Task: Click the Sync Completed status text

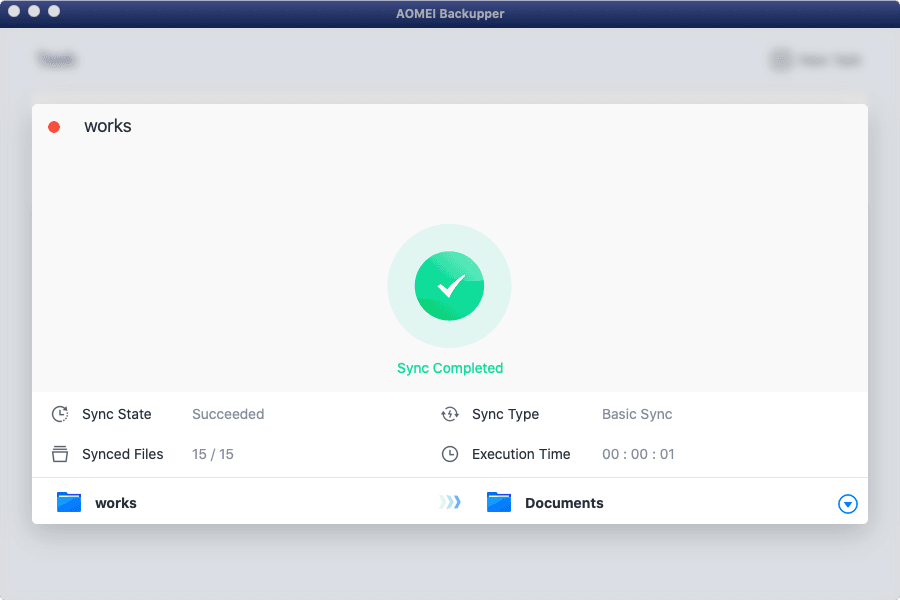Action: coord(450,368)
